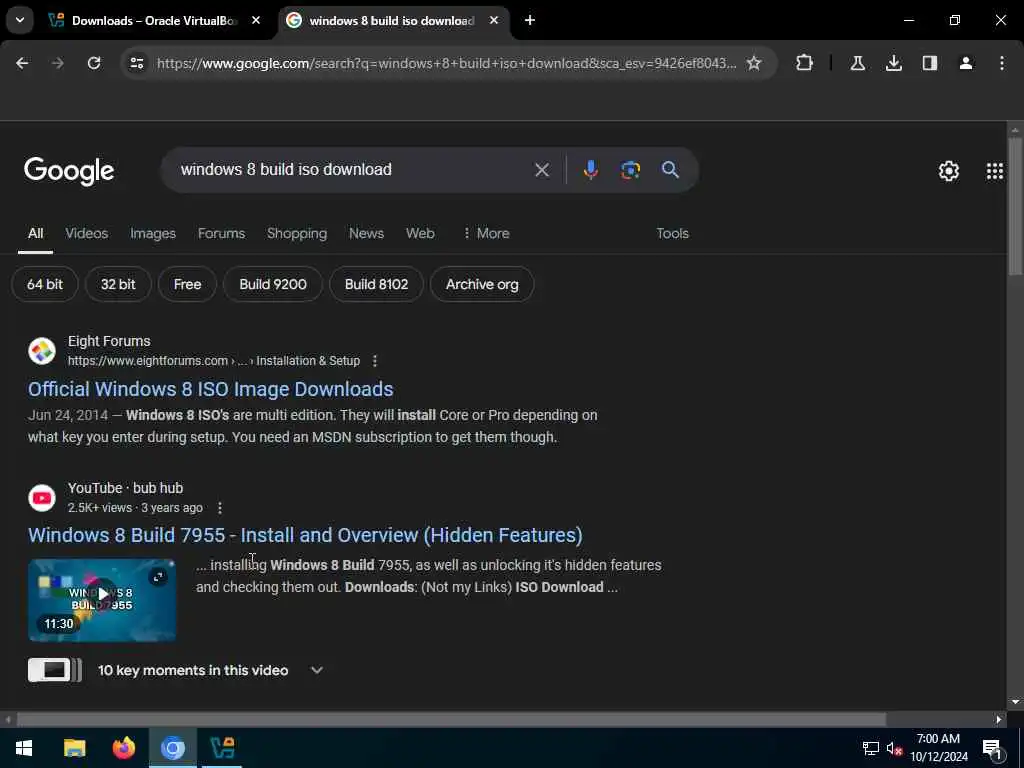
Task: Switch to Web results
Action: [x=420, y=234]
